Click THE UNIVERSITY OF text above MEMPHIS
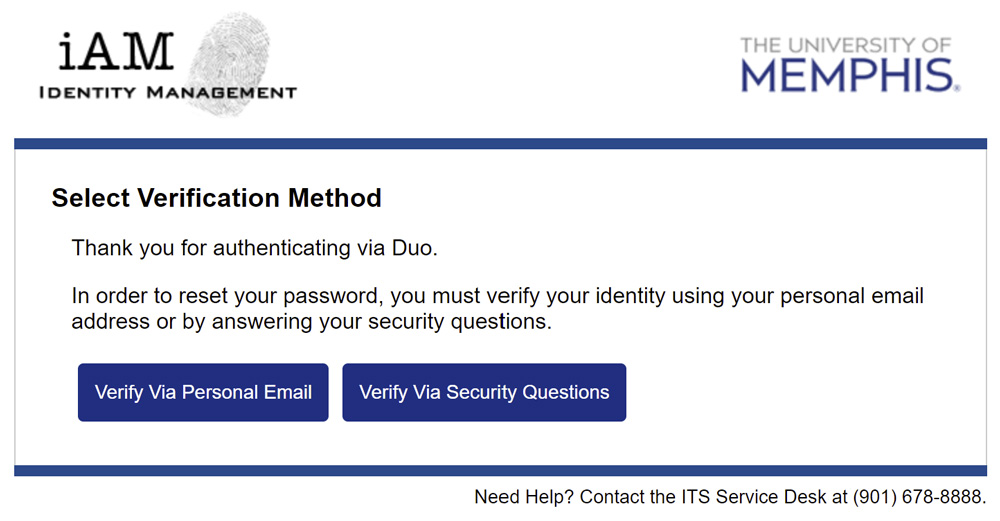This screenshot has width=1000, height=521. pyautogui.click(x=845, y=45)
